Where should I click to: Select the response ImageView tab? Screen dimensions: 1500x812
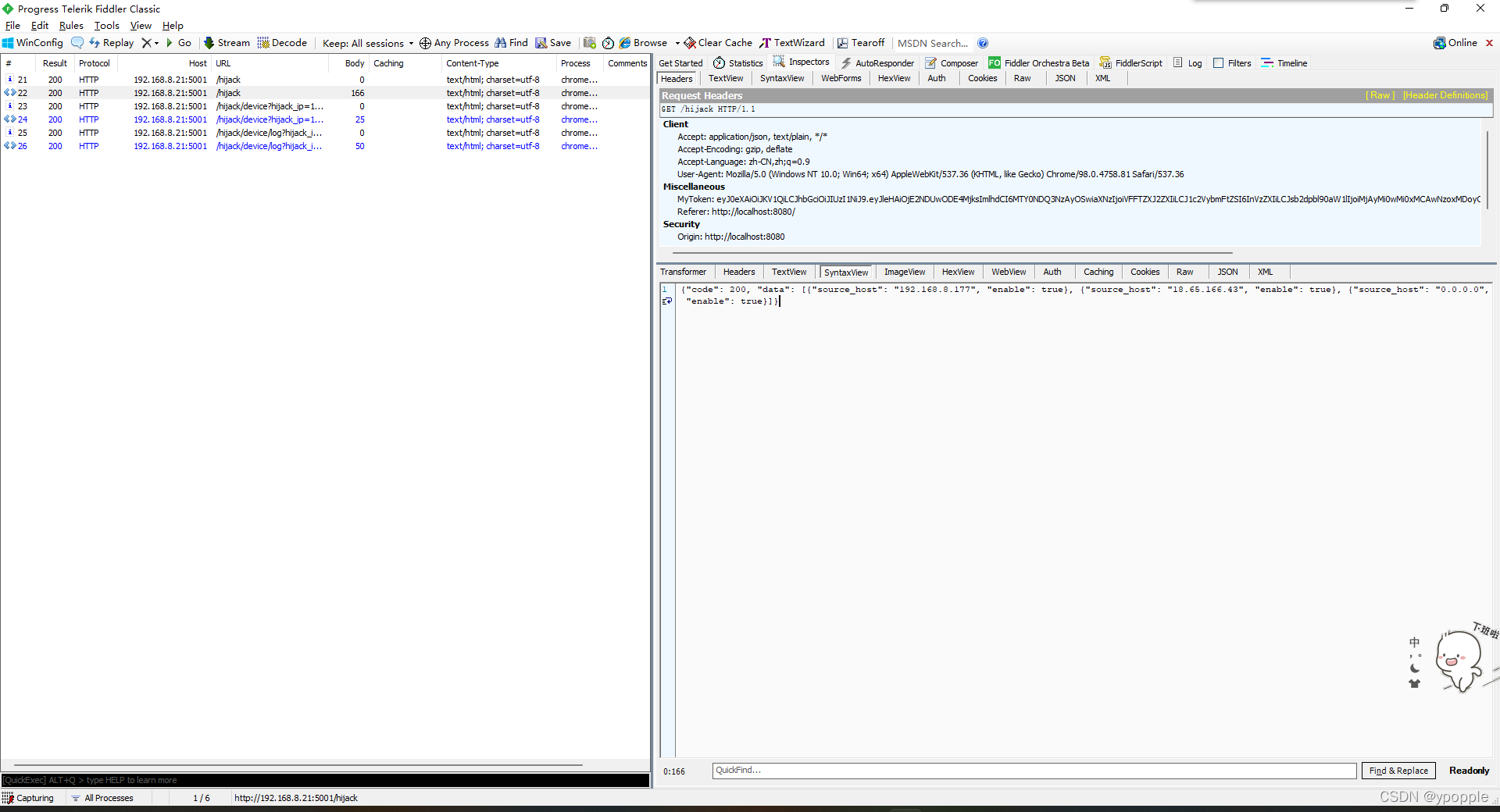904,272
